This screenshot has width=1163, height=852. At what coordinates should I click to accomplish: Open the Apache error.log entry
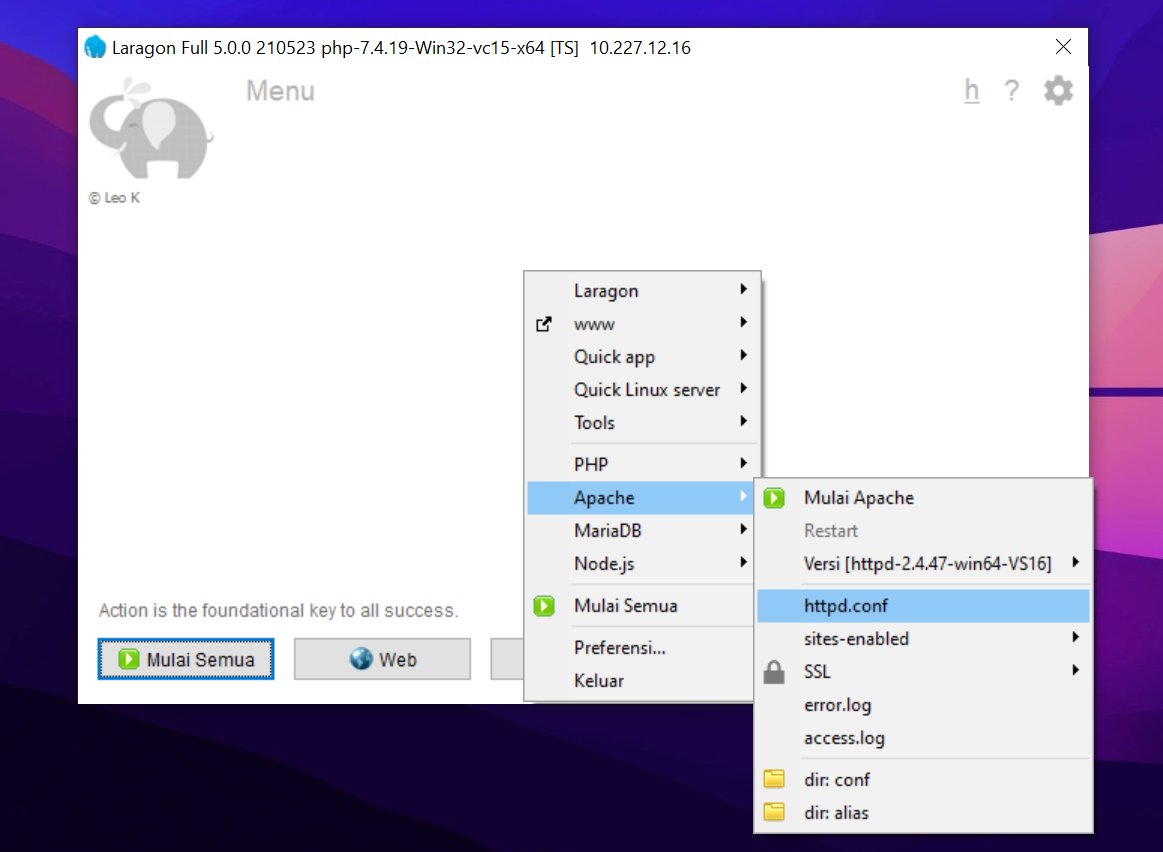pyautogui.click(x=837, y=706)
